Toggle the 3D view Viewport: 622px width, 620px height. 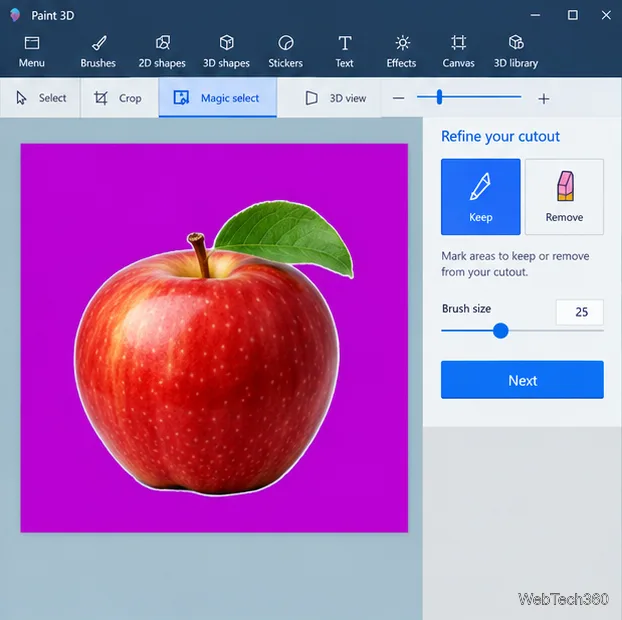click(x=336, y=98)
